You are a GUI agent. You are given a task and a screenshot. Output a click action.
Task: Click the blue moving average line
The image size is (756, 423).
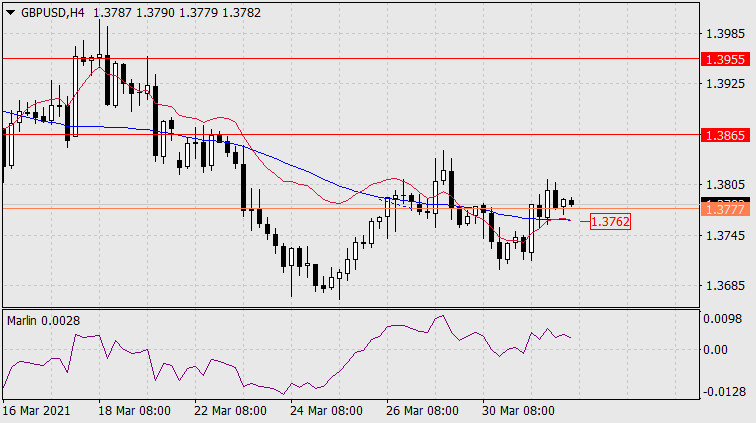289,164
